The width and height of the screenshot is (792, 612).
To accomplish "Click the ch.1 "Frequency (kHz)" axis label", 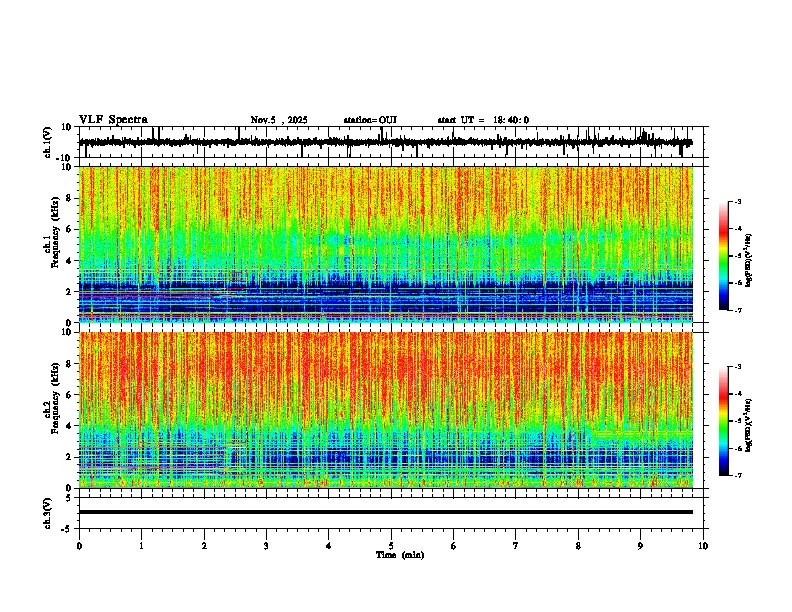I will tap(56, 232).
